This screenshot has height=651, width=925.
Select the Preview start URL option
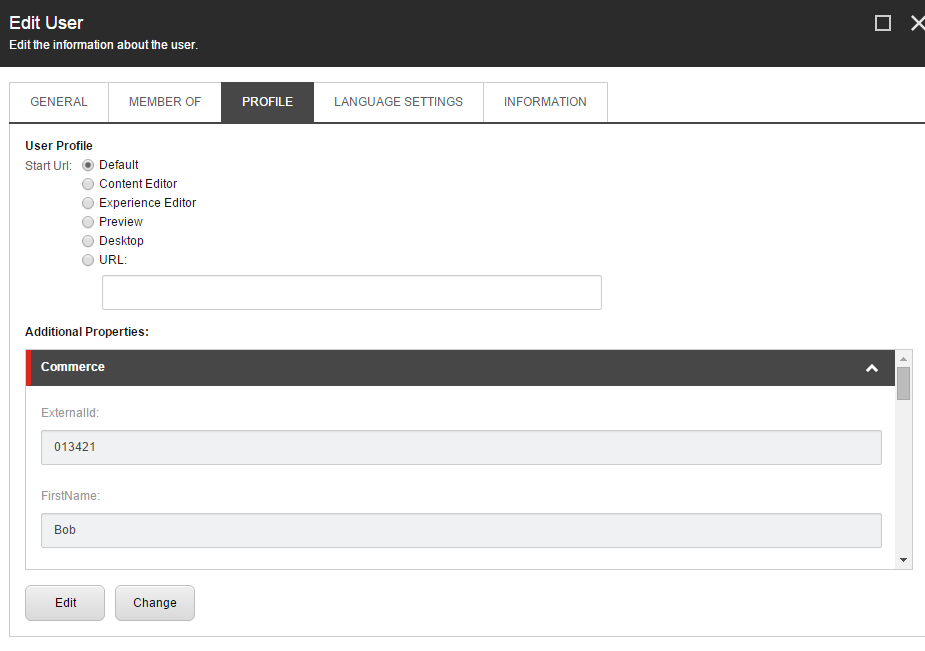point(88,222)
